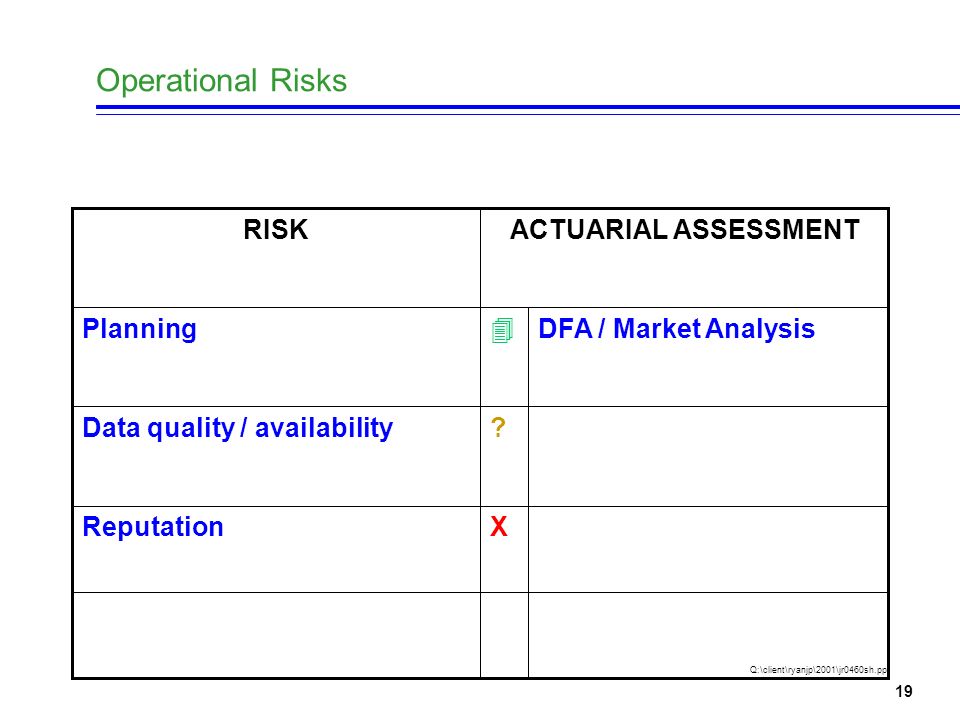Screen dimensions: 960x720
Task: Select blank space under RISK header text
Action: click(x=277, y=276)
